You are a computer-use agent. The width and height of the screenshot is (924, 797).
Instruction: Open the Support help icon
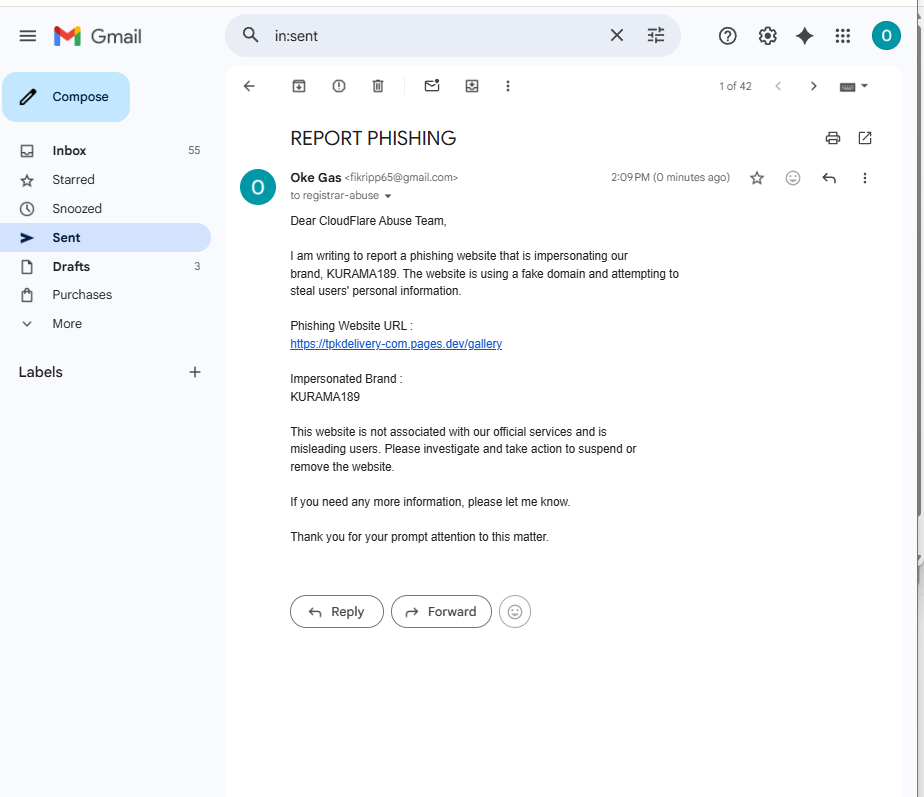[x=728, y=36]
